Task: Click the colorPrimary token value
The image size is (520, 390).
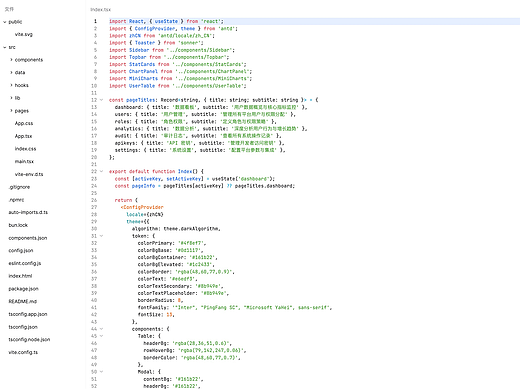Action: [192, 243]
